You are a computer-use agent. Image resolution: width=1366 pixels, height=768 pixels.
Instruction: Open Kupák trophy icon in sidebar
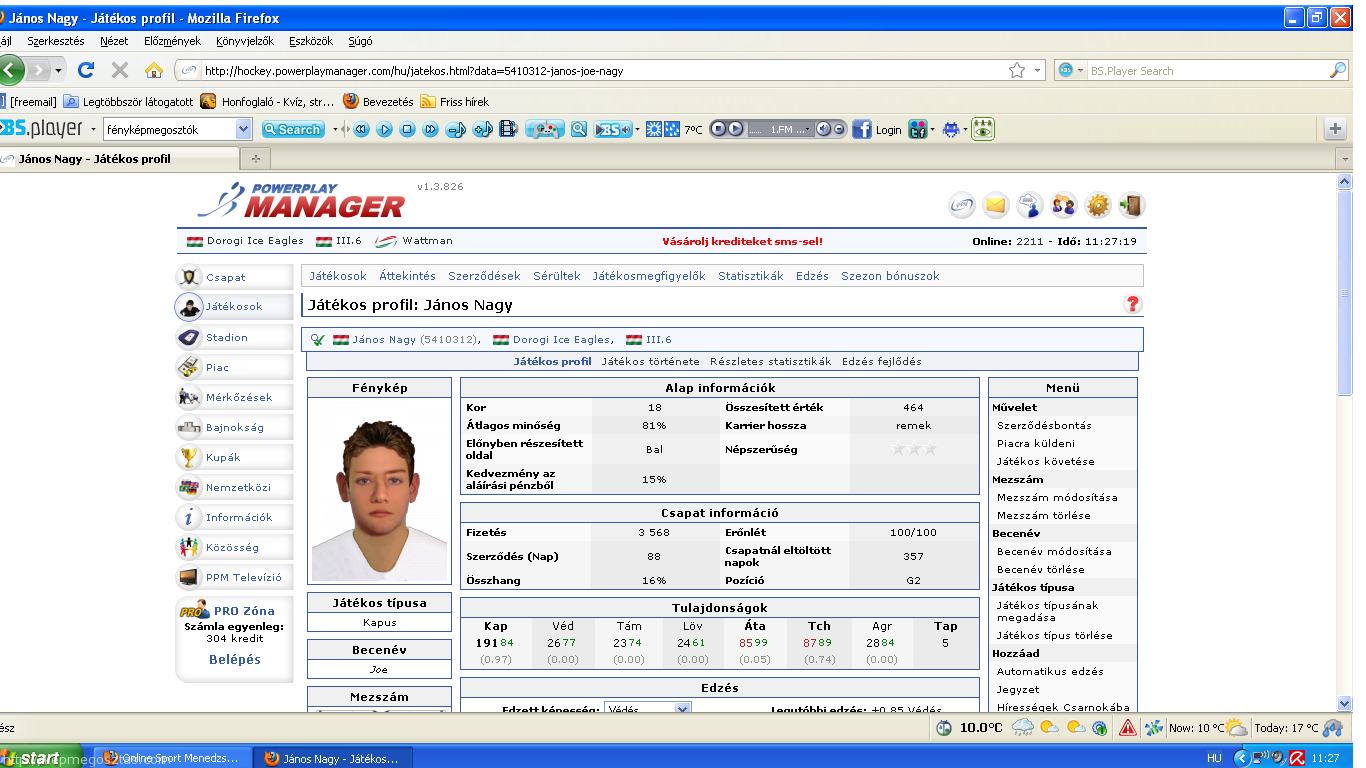(188, 457)
